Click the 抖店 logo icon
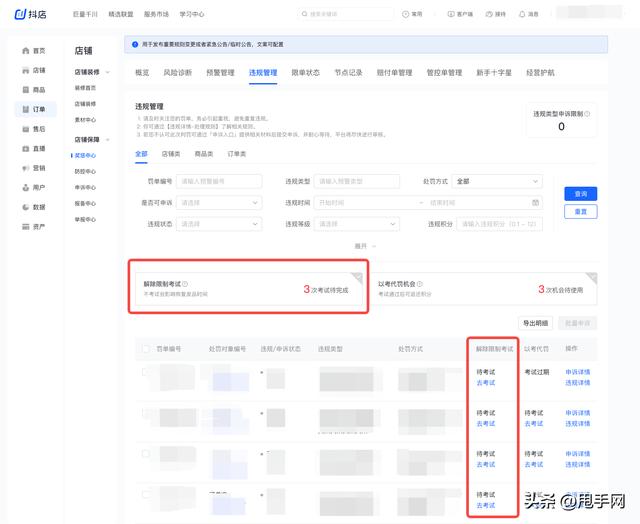 click(19, 14)
